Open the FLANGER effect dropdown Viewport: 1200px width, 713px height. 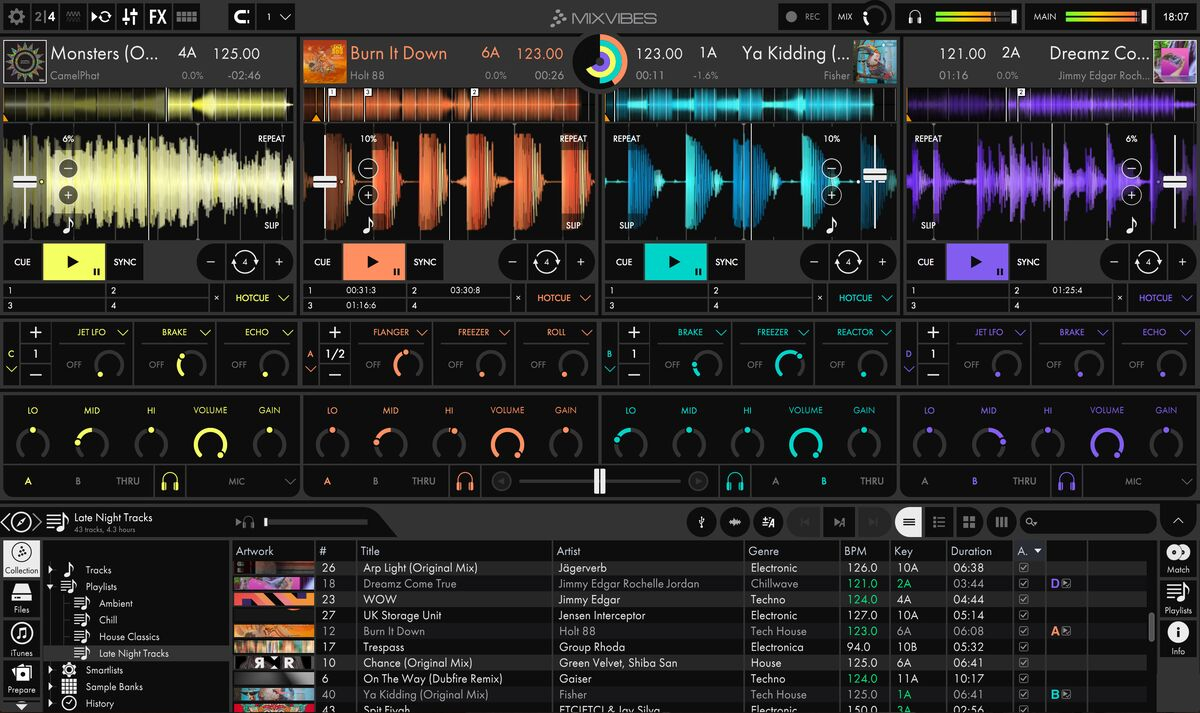coord(399,332)
